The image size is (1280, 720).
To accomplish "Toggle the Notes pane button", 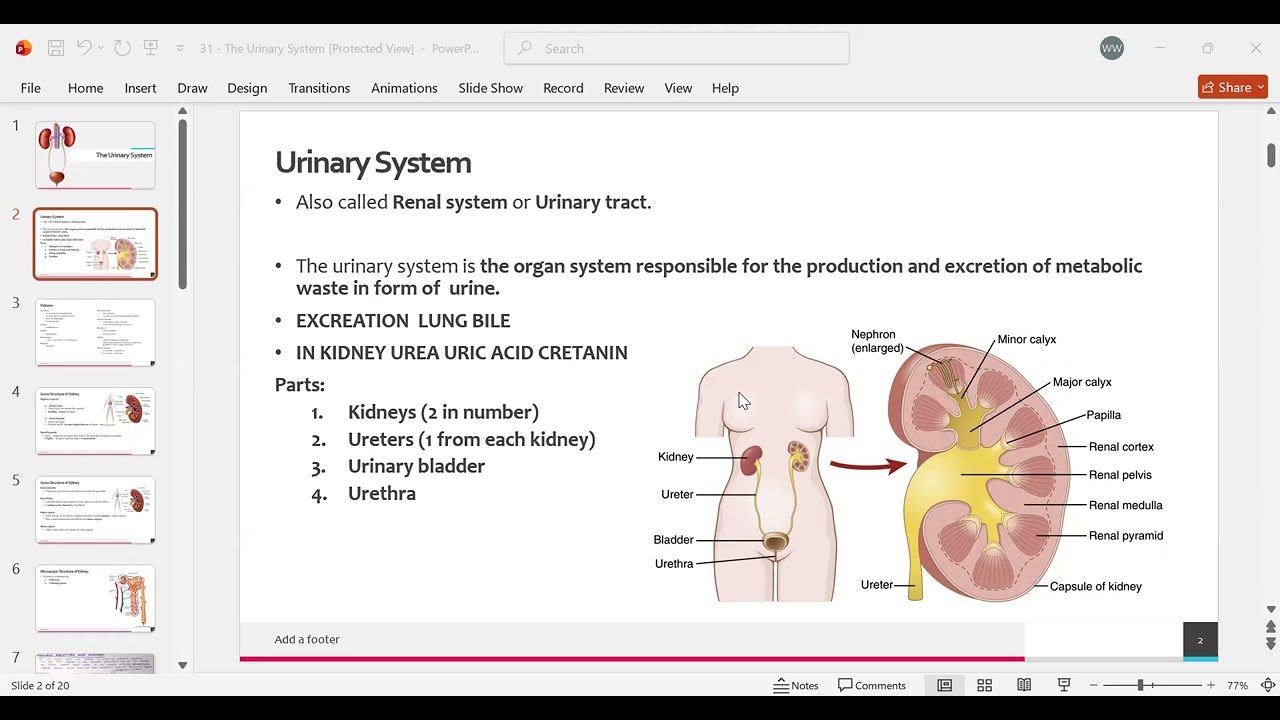I will 796,685.
